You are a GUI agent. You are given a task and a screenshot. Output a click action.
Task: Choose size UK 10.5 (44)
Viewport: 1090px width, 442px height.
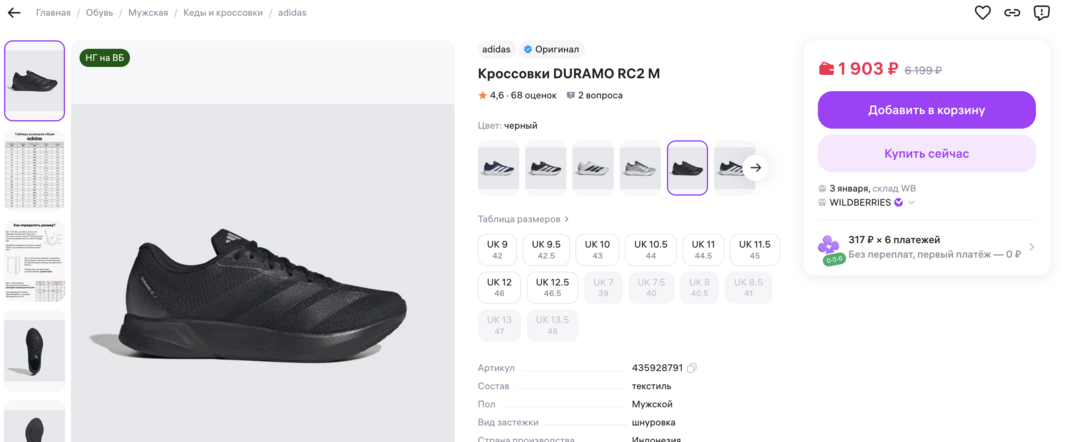tap(650, 249)
